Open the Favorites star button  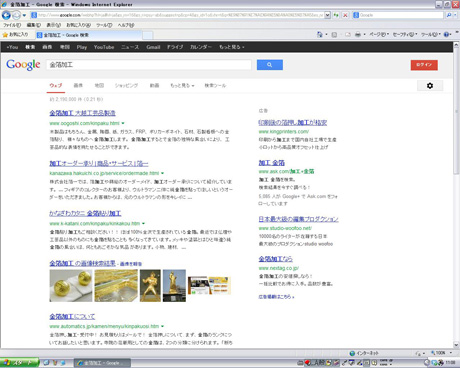point(15,34)
